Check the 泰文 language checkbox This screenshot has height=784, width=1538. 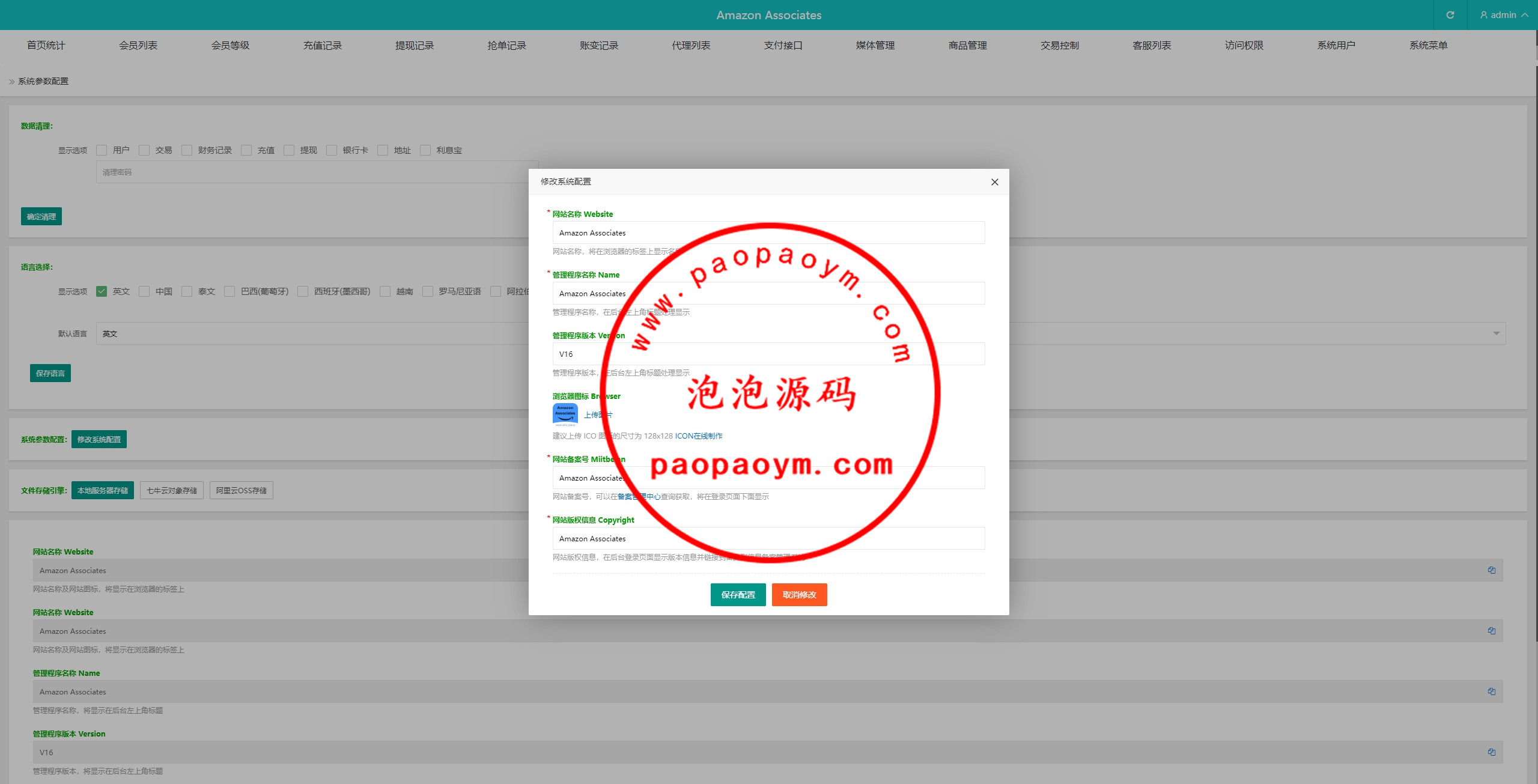pos(187,291)
